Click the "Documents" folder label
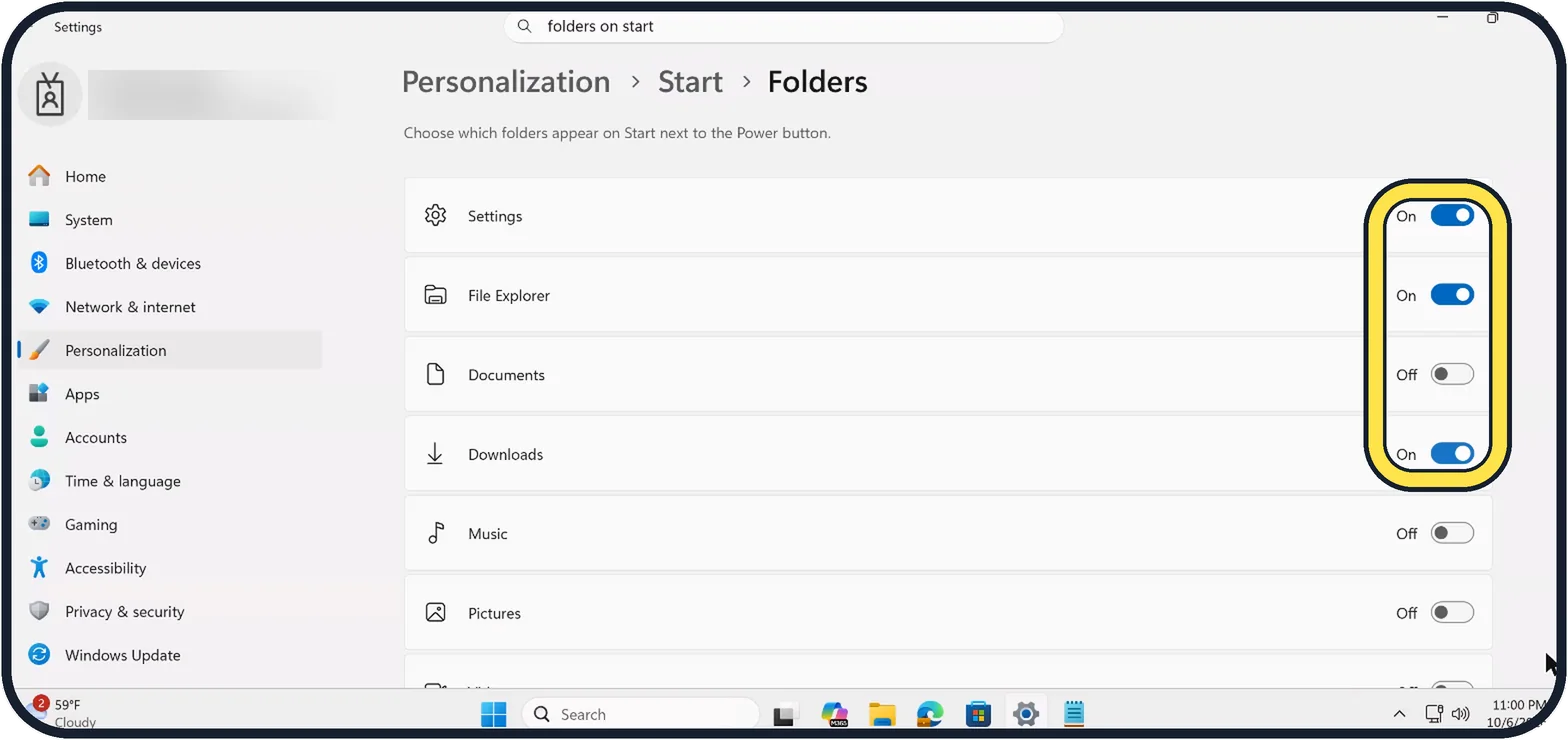1568x740 pixels. pyautogui.click(x=506, y=375)
